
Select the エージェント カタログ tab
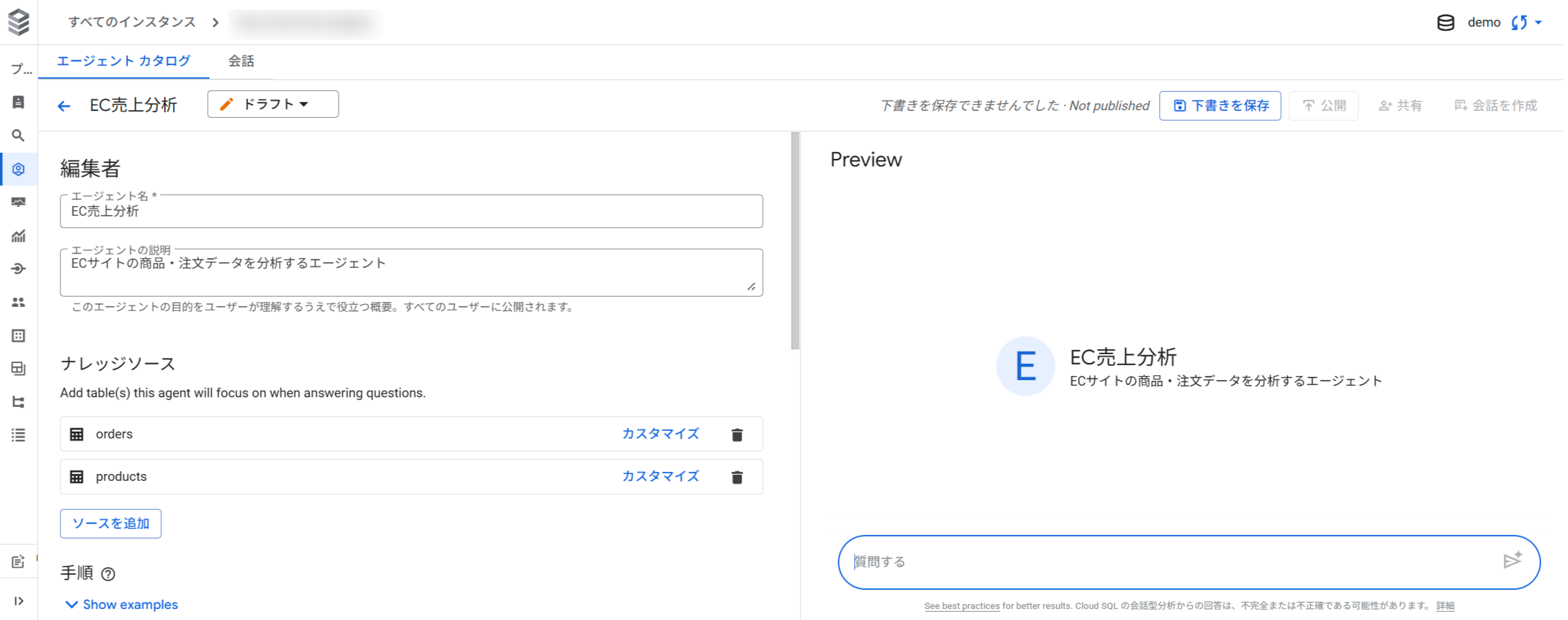123,61
